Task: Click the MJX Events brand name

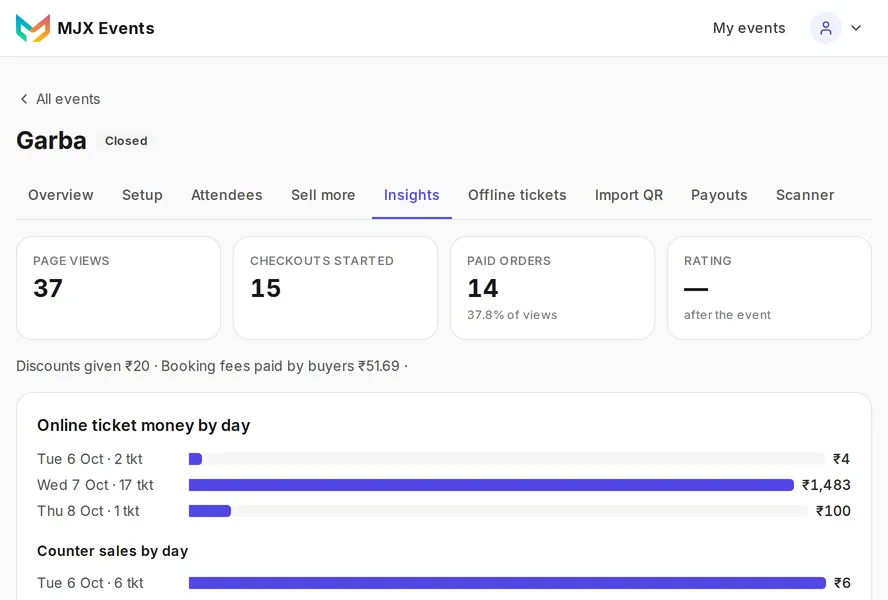Action: (106, 28)
